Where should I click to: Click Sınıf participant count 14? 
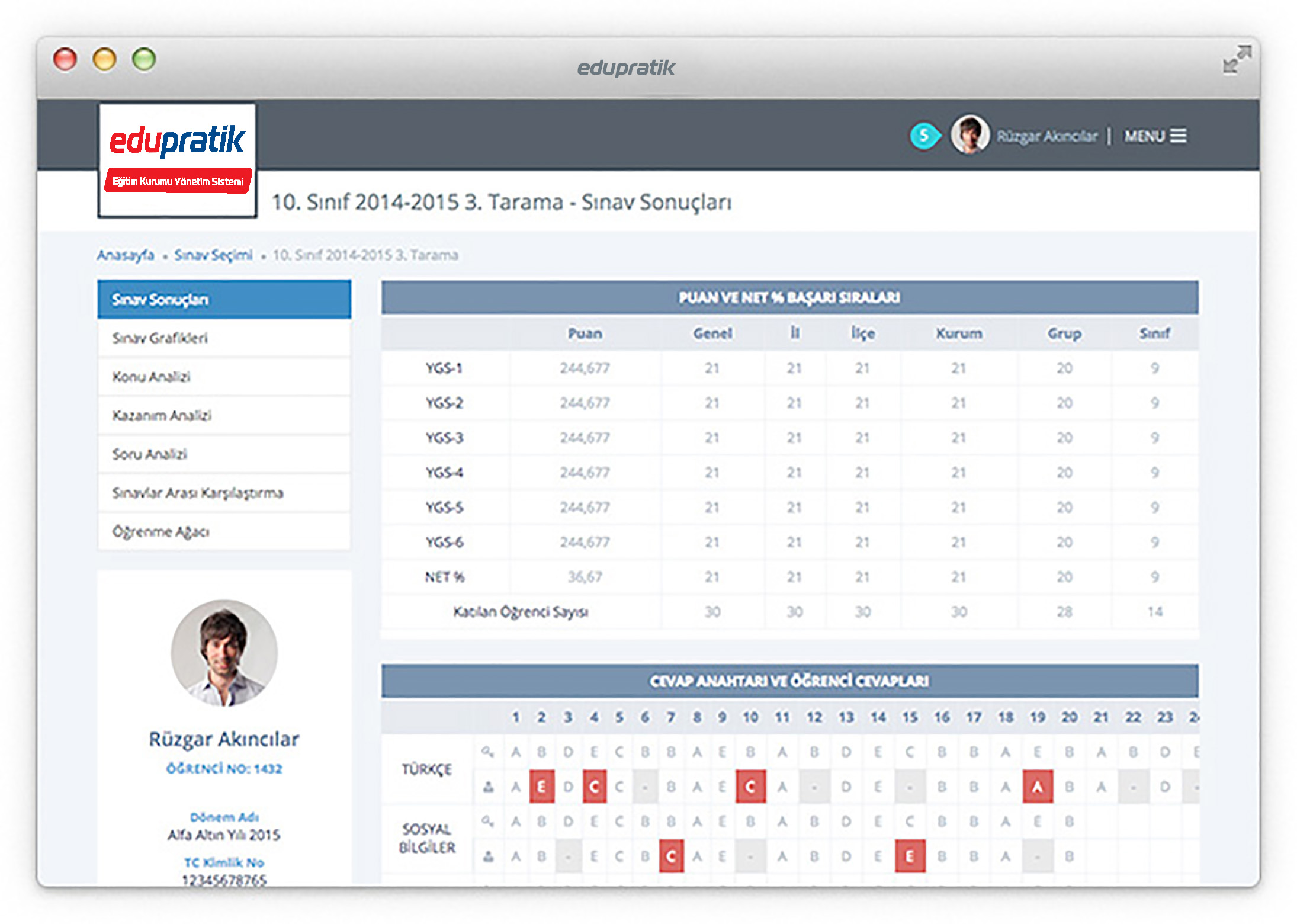click(x=1155, y=612)
